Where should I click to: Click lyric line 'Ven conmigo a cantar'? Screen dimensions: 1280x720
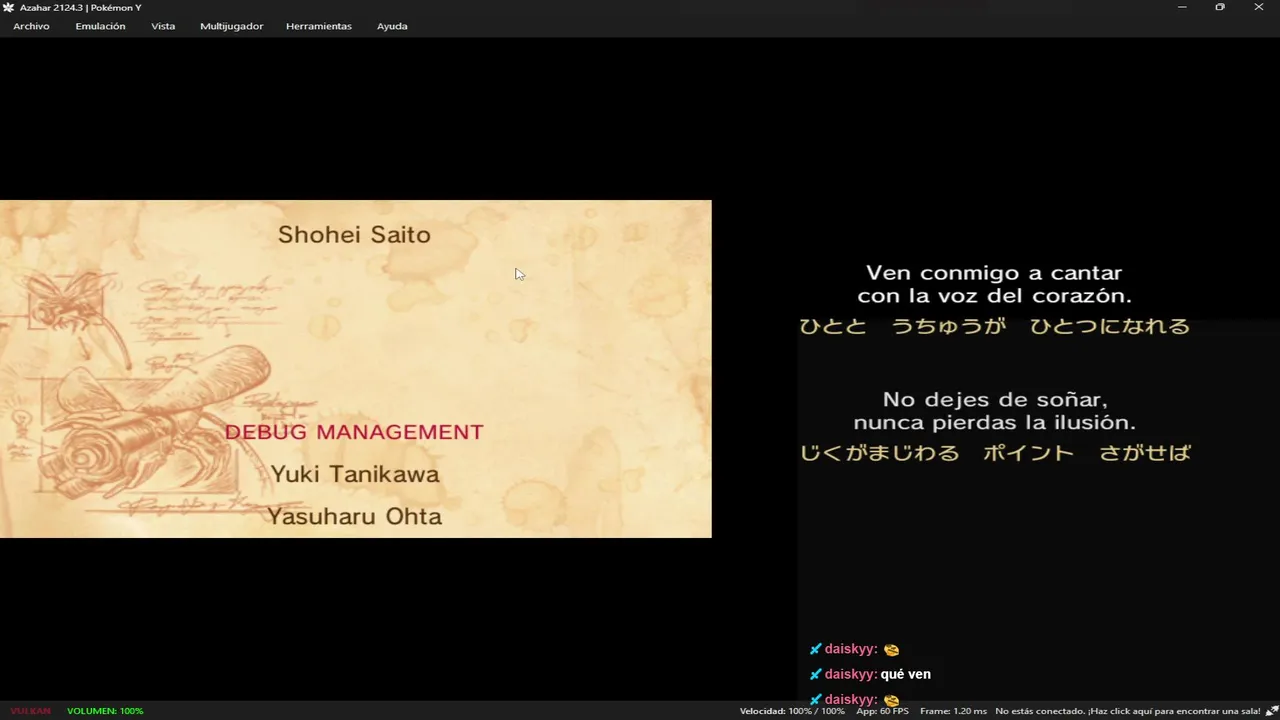pos(994,273)
